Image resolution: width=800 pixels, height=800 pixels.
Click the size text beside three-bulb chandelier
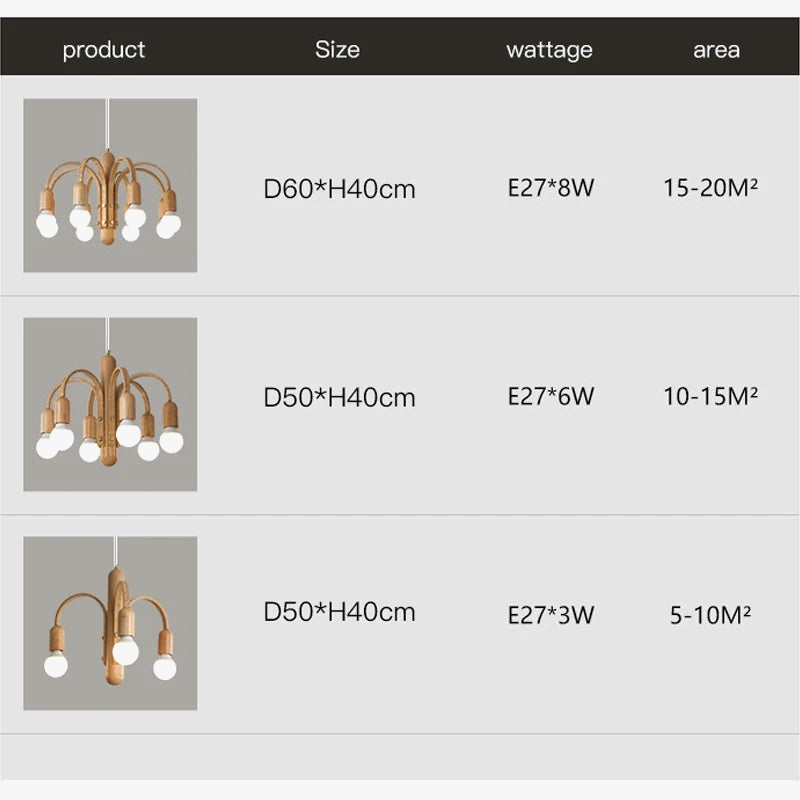339,612
